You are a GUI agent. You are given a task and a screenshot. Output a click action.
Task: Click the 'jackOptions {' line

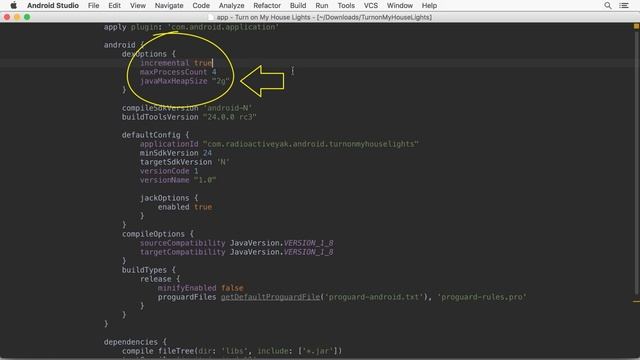[x=169, y=198]
